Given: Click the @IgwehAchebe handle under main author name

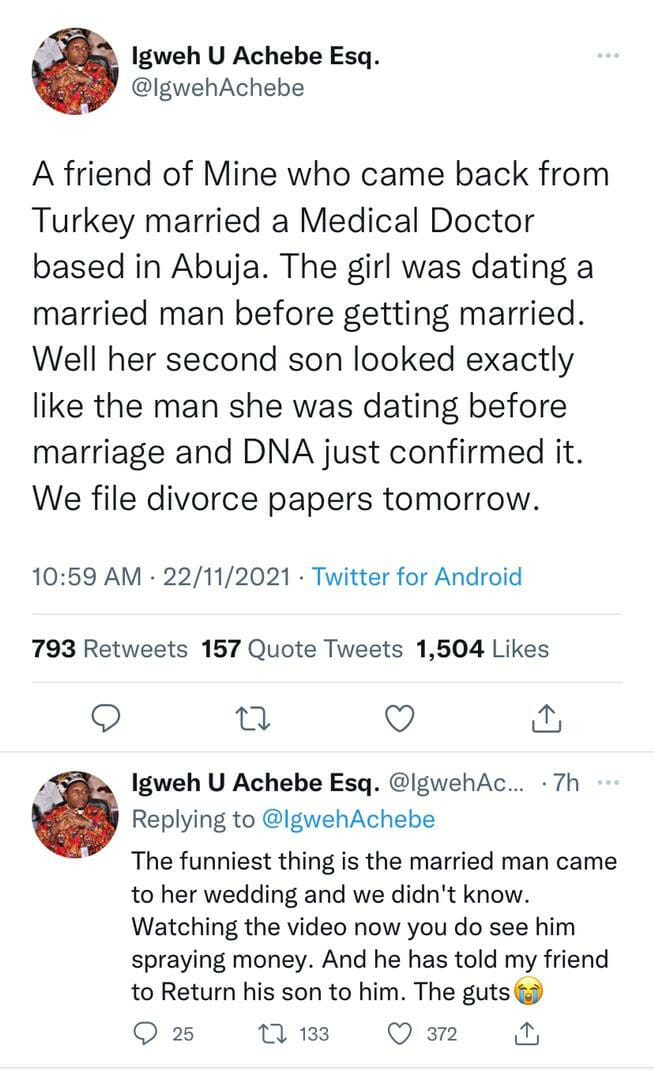Looking at the screenshot, I should coord(218,88).
